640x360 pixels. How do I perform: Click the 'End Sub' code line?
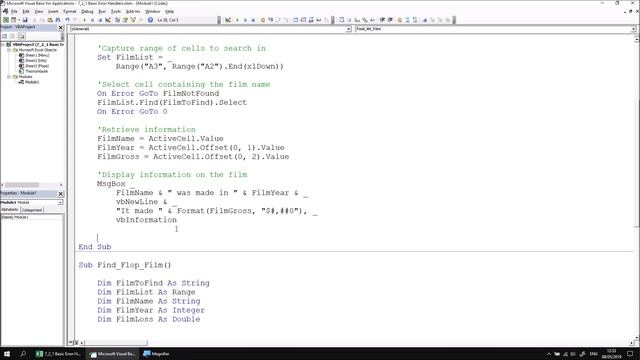[x=95, y=247]
